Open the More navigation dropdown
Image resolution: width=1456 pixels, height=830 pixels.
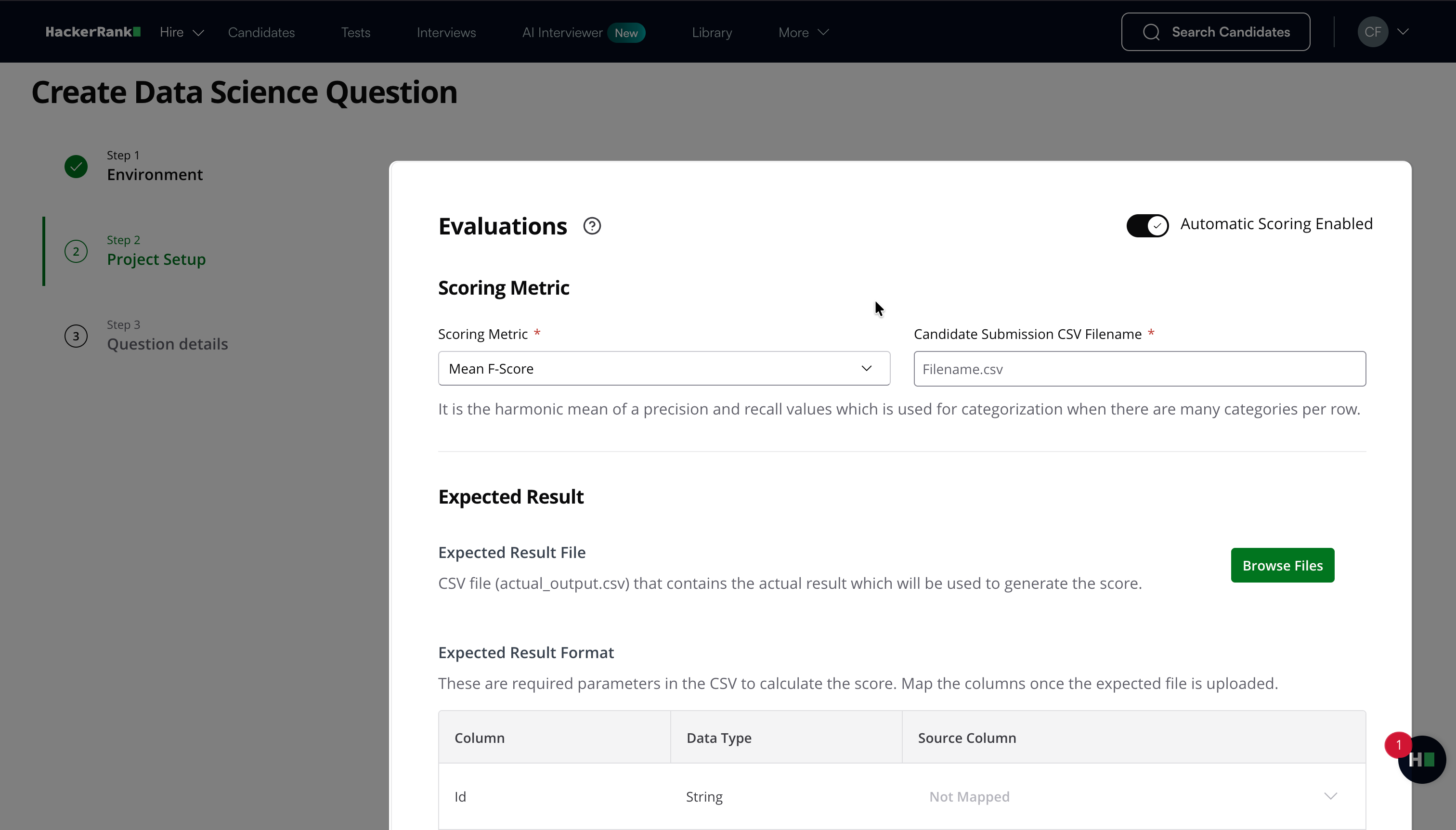pyautogui.click(x=803, y=32)
